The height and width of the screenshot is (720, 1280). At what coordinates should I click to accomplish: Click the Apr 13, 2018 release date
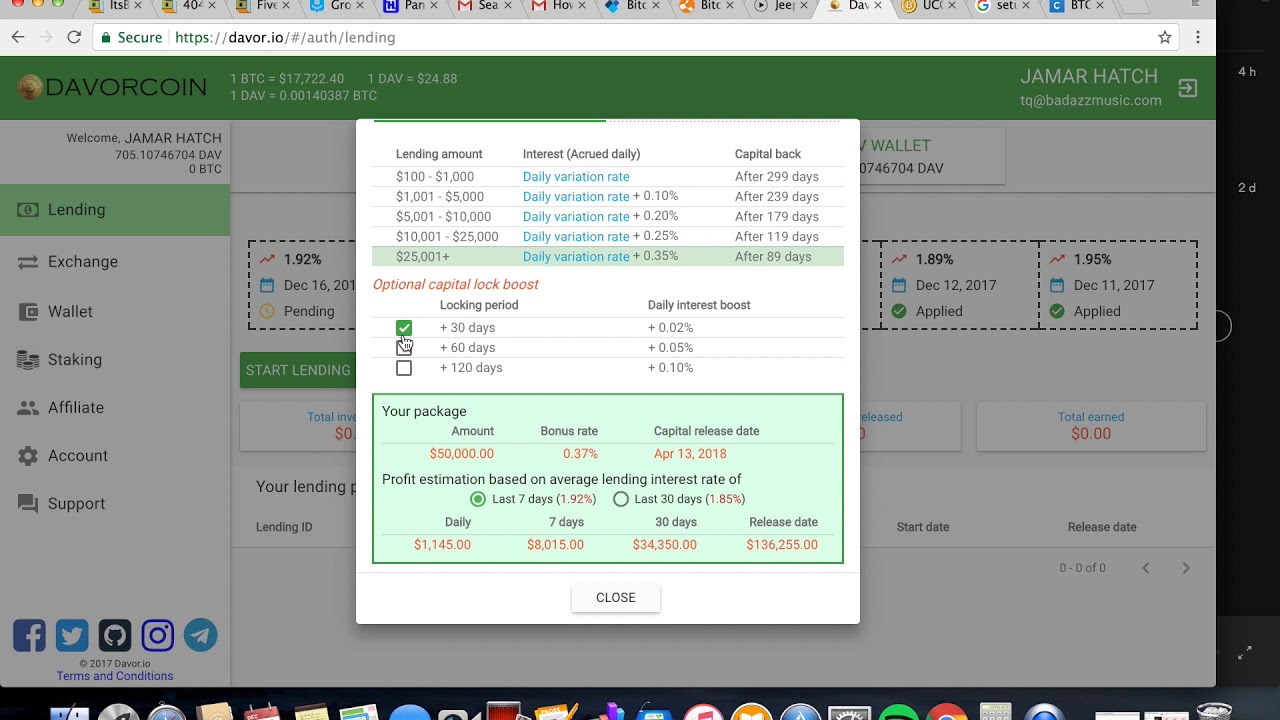click(x=690, y=454)
